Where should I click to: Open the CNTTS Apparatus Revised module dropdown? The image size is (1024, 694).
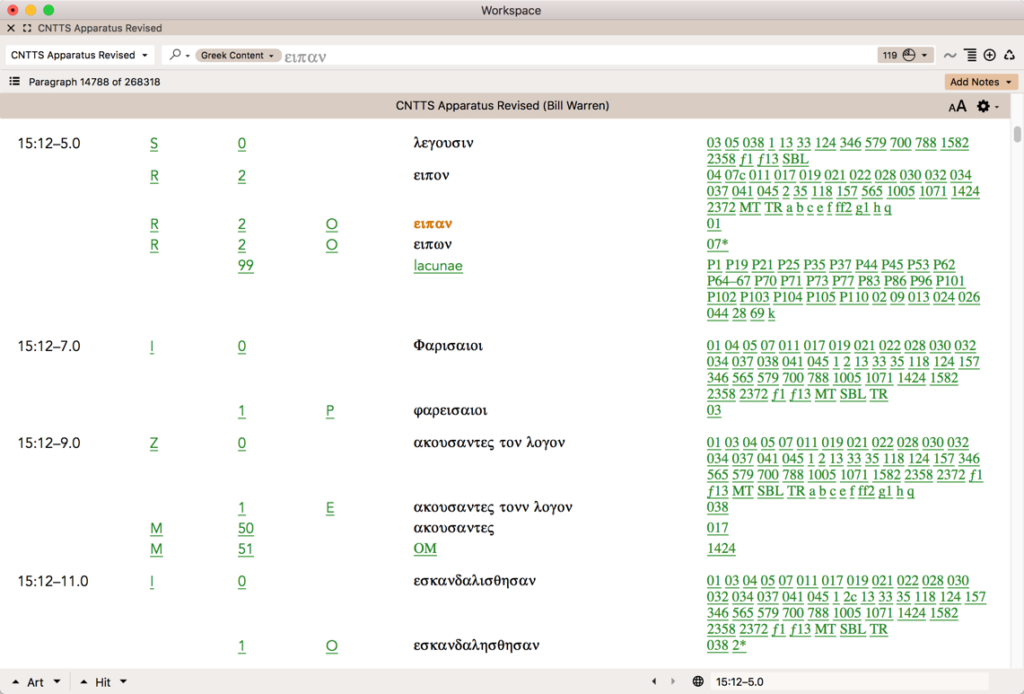(x=80, y=55)
